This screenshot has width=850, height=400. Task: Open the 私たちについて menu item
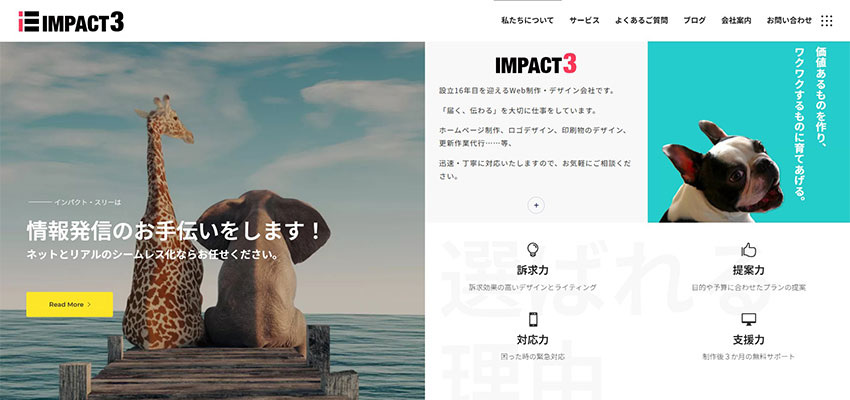(x=527, y=21)
